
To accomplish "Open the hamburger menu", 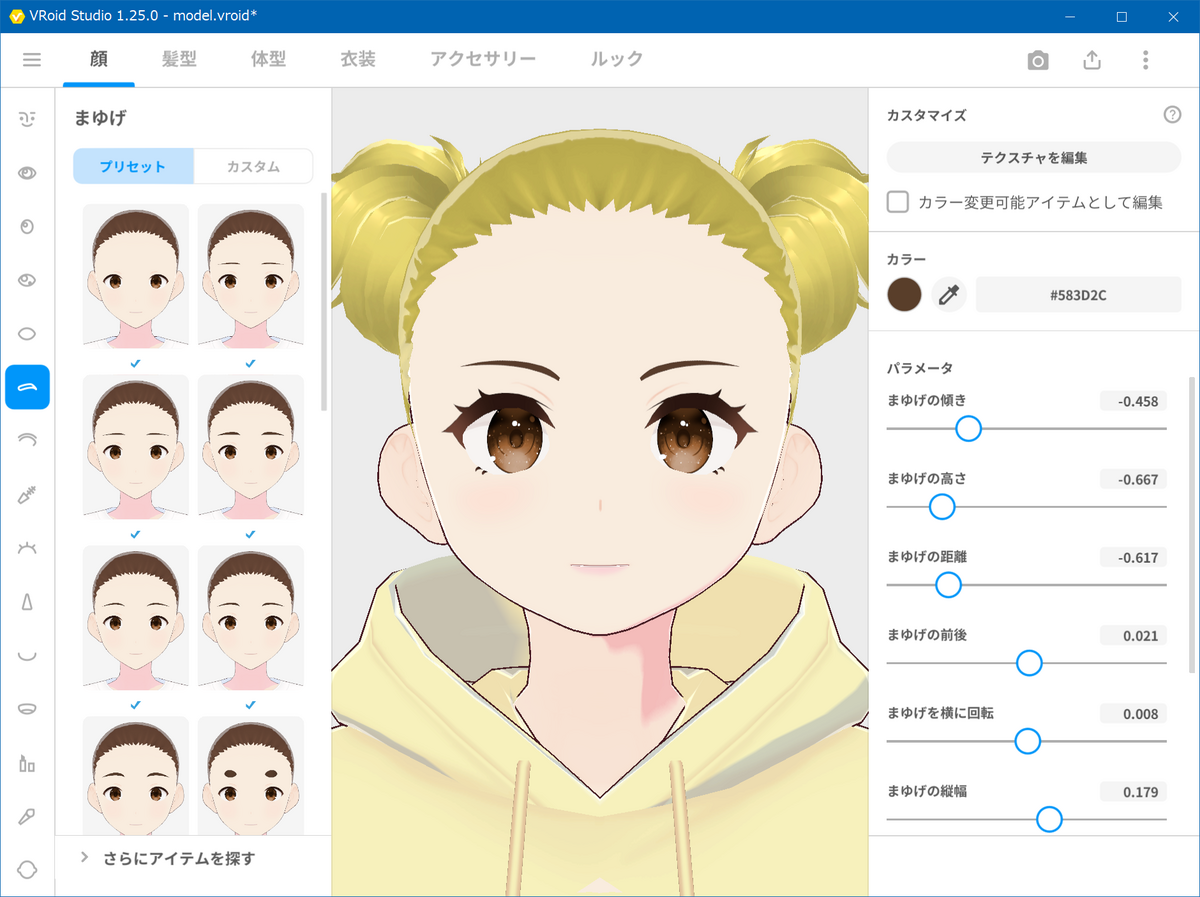I will pos(32,60).
